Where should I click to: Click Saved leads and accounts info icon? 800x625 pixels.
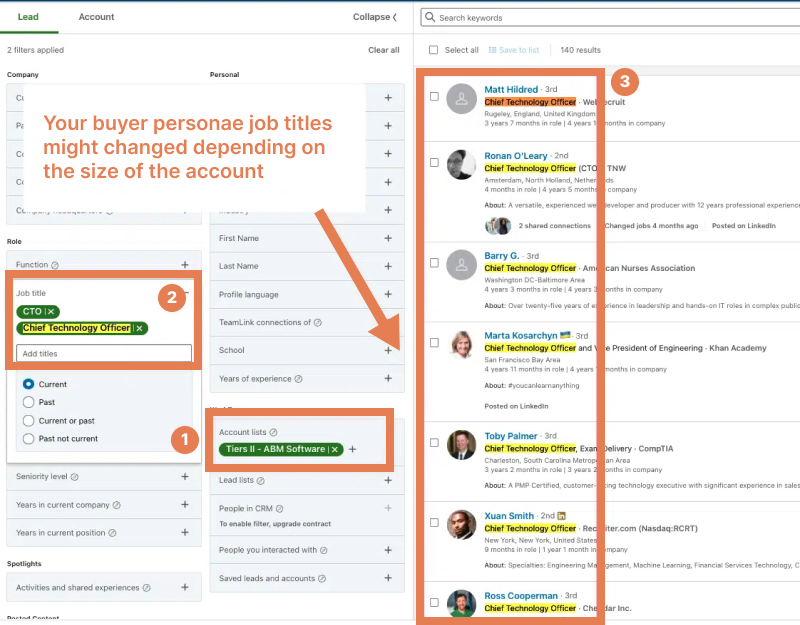point(322,579)
